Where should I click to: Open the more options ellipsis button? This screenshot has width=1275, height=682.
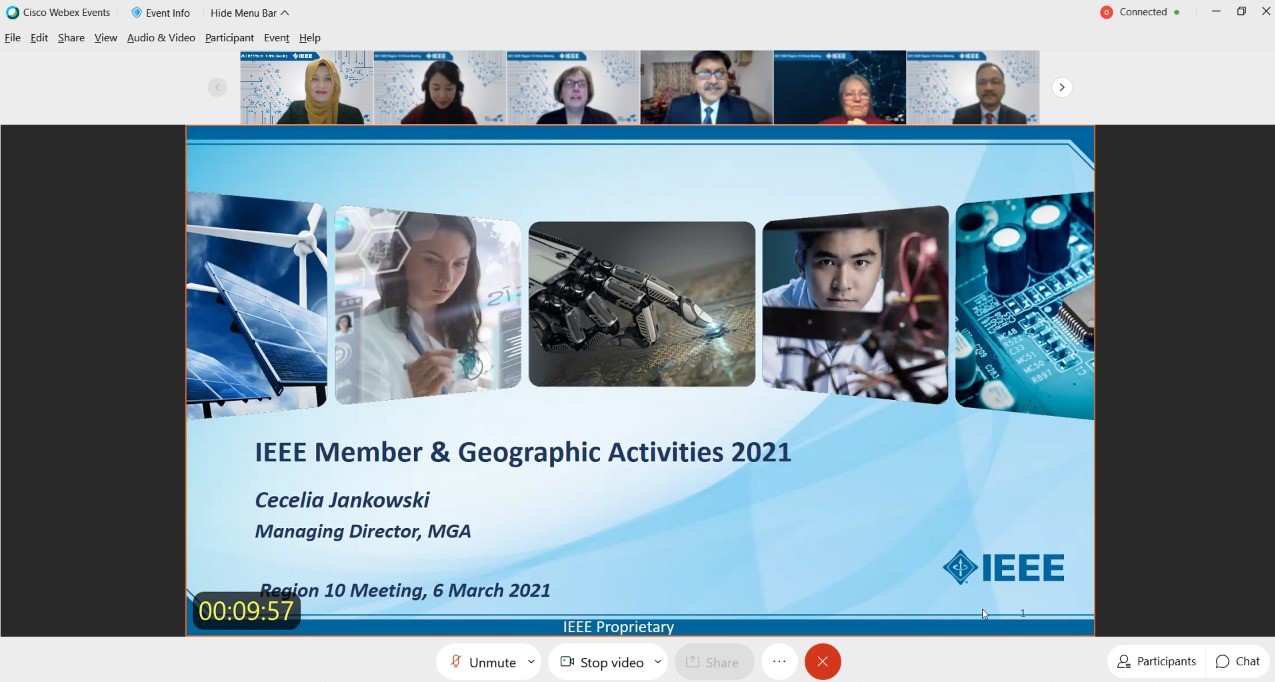point(779,662)
